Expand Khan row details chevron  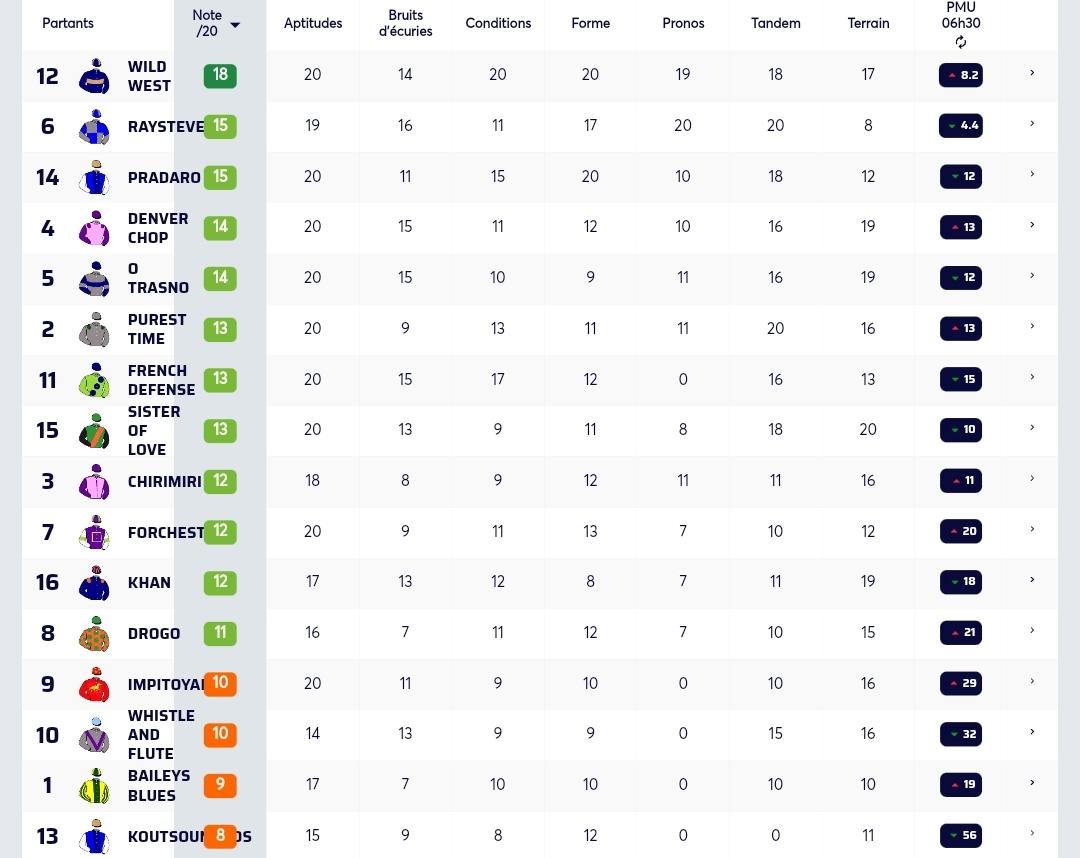click(1032, 580)
